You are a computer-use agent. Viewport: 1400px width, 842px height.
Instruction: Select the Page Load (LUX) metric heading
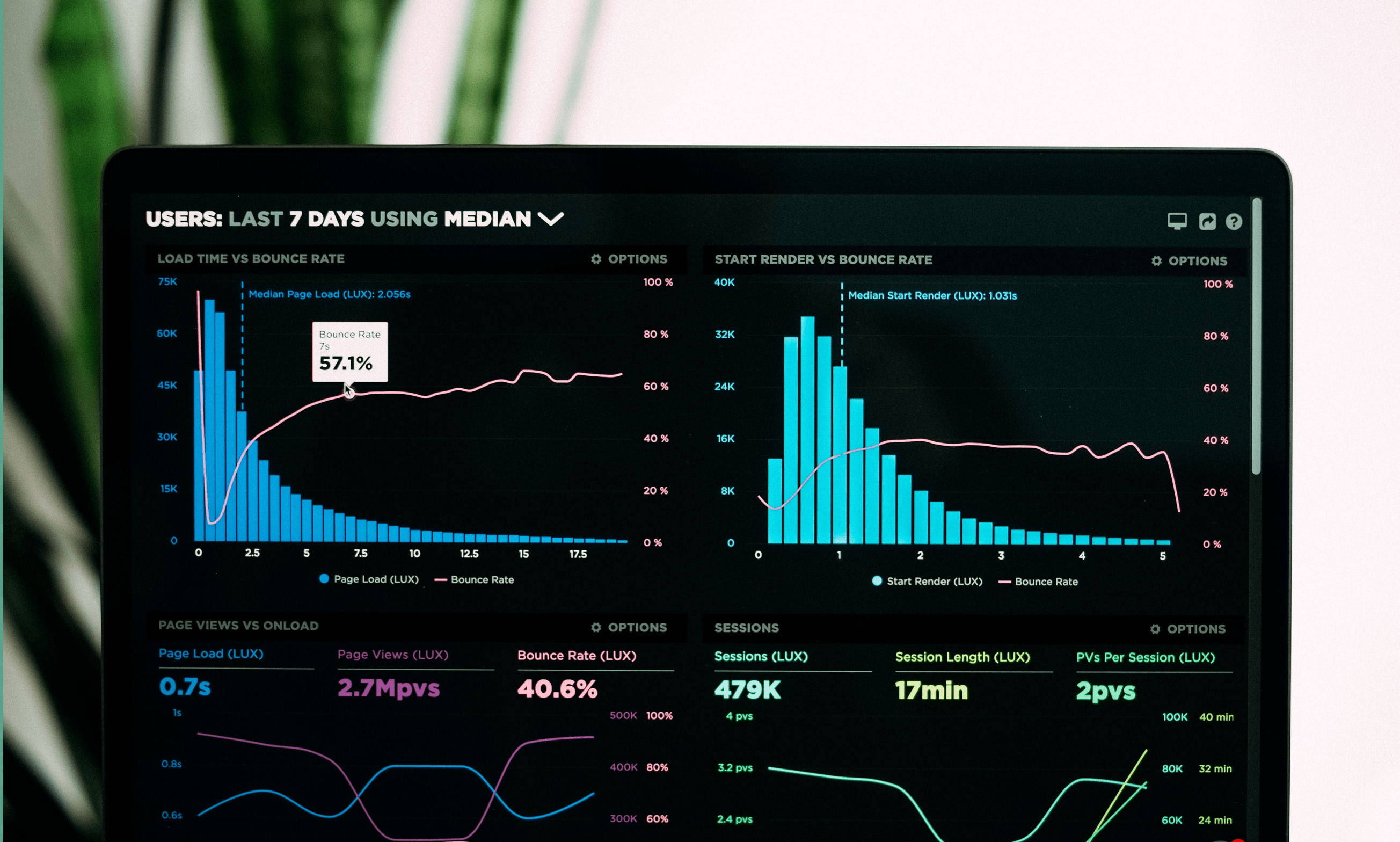(x=211, y=653)
